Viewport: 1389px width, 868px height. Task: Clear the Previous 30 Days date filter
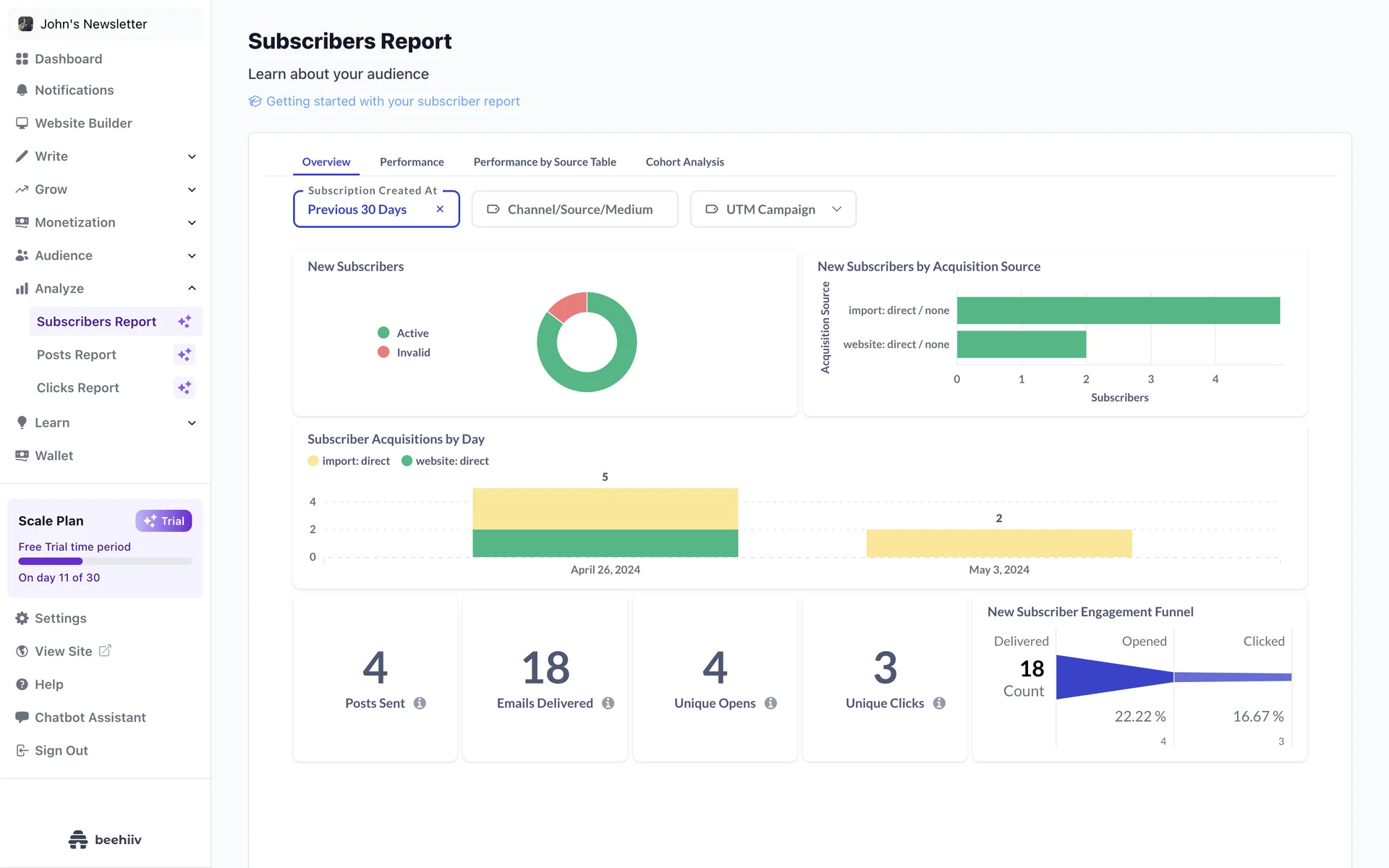[x=440, y=209]
